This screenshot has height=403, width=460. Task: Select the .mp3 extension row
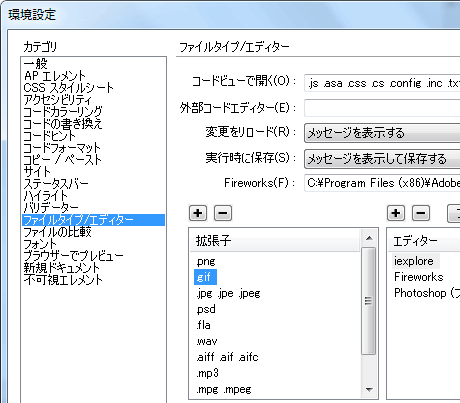(x=207, y=373)
